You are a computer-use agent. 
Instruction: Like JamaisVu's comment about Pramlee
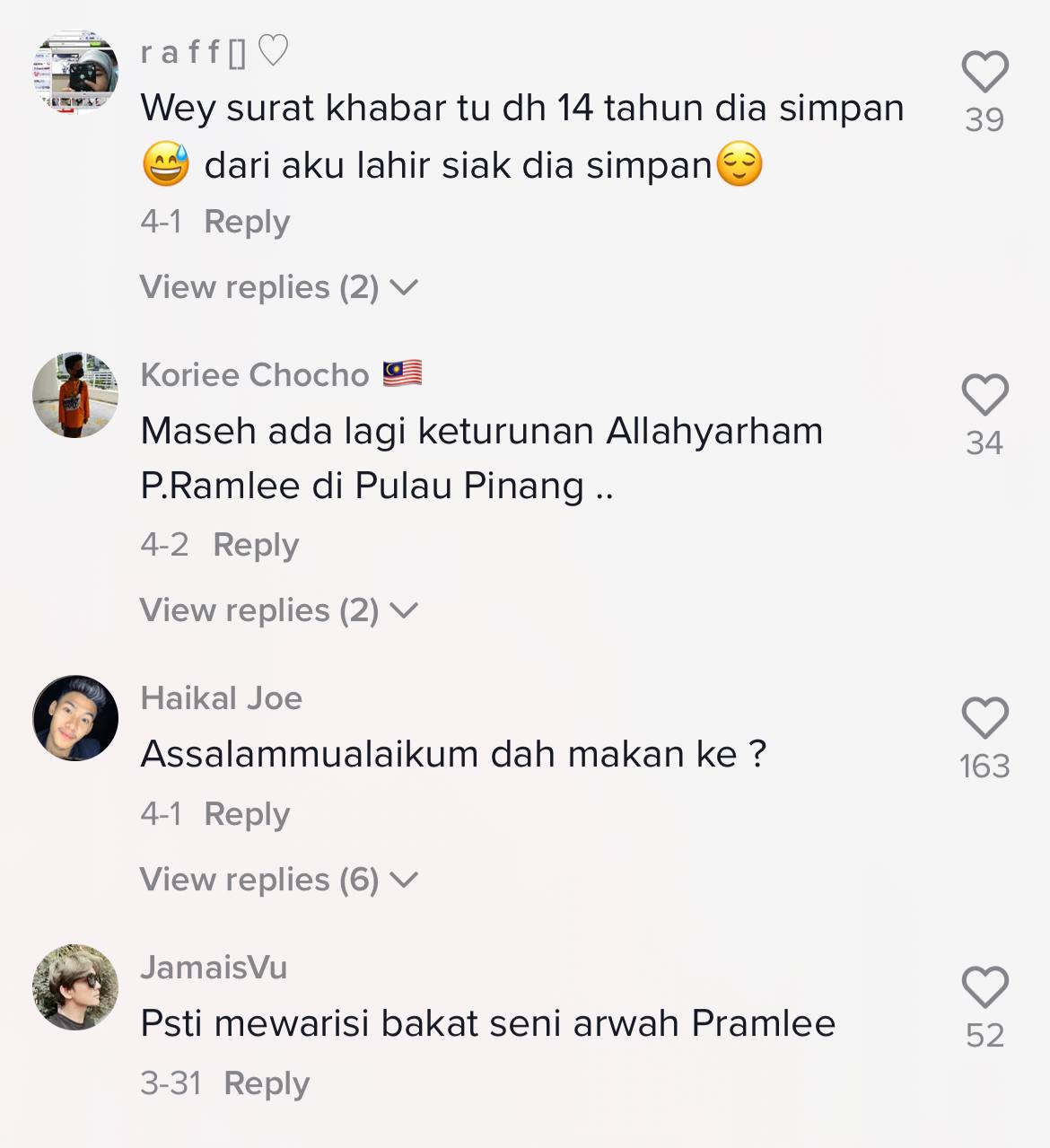pos(984,987)
